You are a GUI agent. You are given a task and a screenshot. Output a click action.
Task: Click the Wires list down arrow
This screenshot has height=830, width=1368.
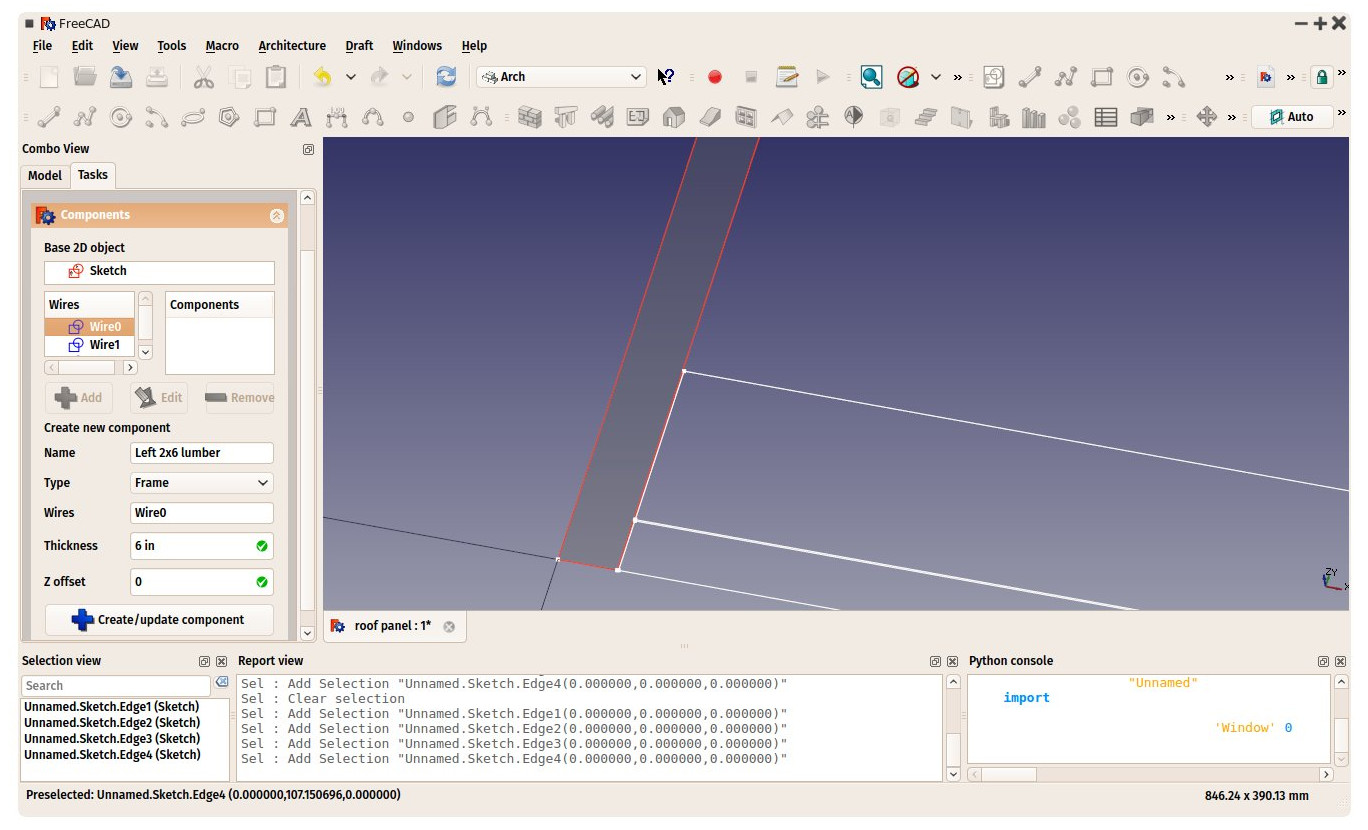[145, 352]
